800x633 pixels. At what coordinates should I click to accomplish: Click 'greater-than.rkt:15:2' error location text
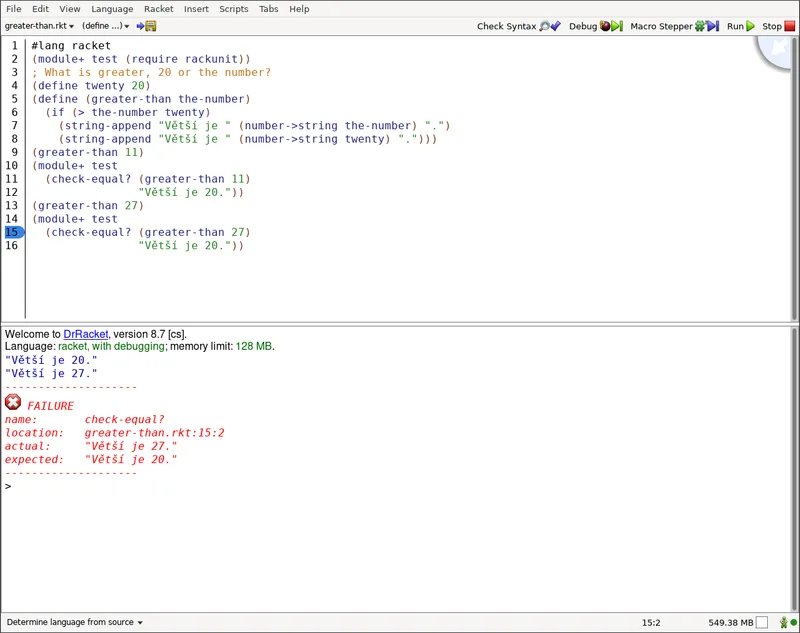[x=154, y=433]
